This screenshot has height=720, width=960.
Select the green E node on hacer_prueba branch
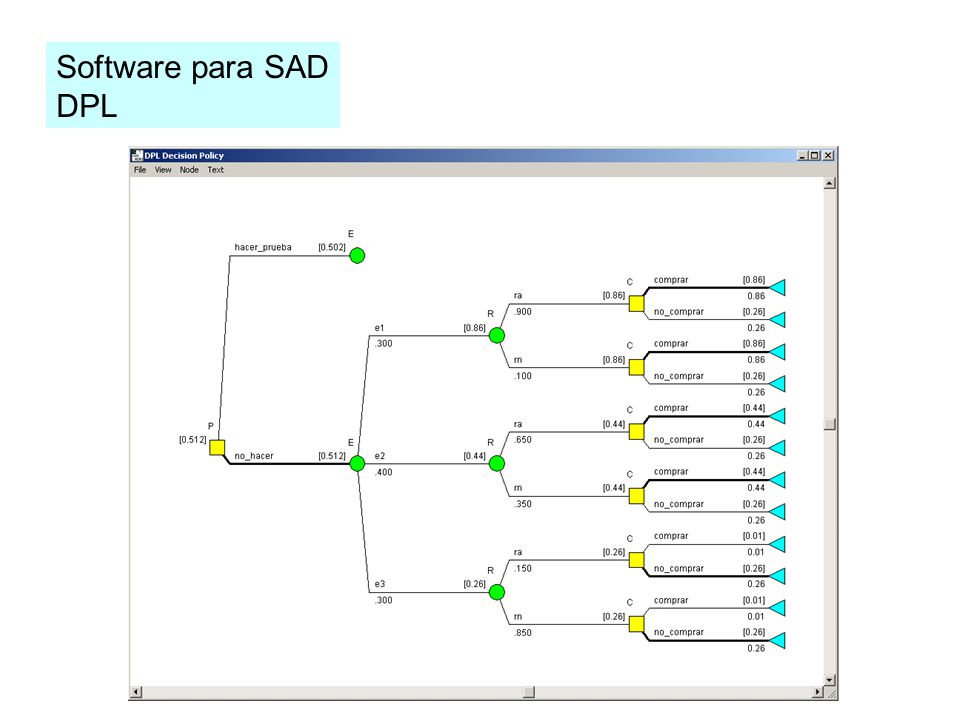coord(358,255)
